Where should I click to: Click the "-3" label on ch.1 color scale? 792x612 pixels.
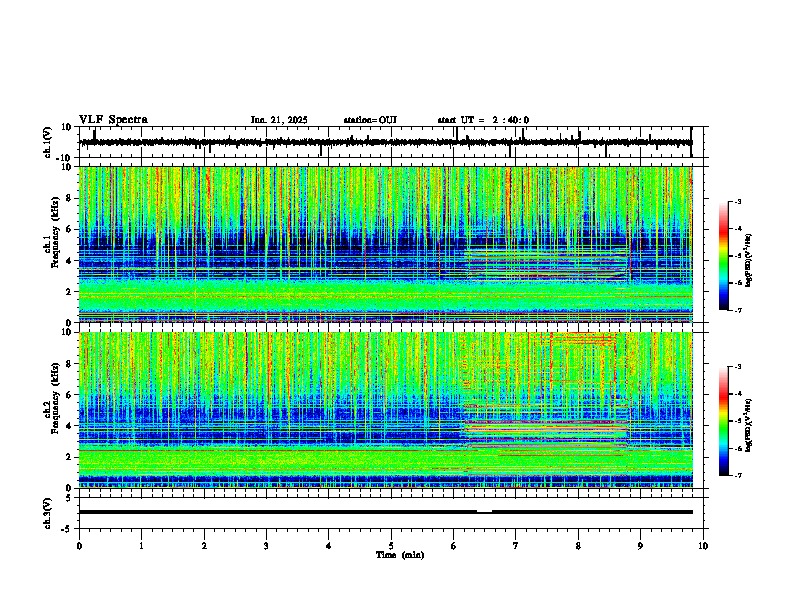coord(737,201)
